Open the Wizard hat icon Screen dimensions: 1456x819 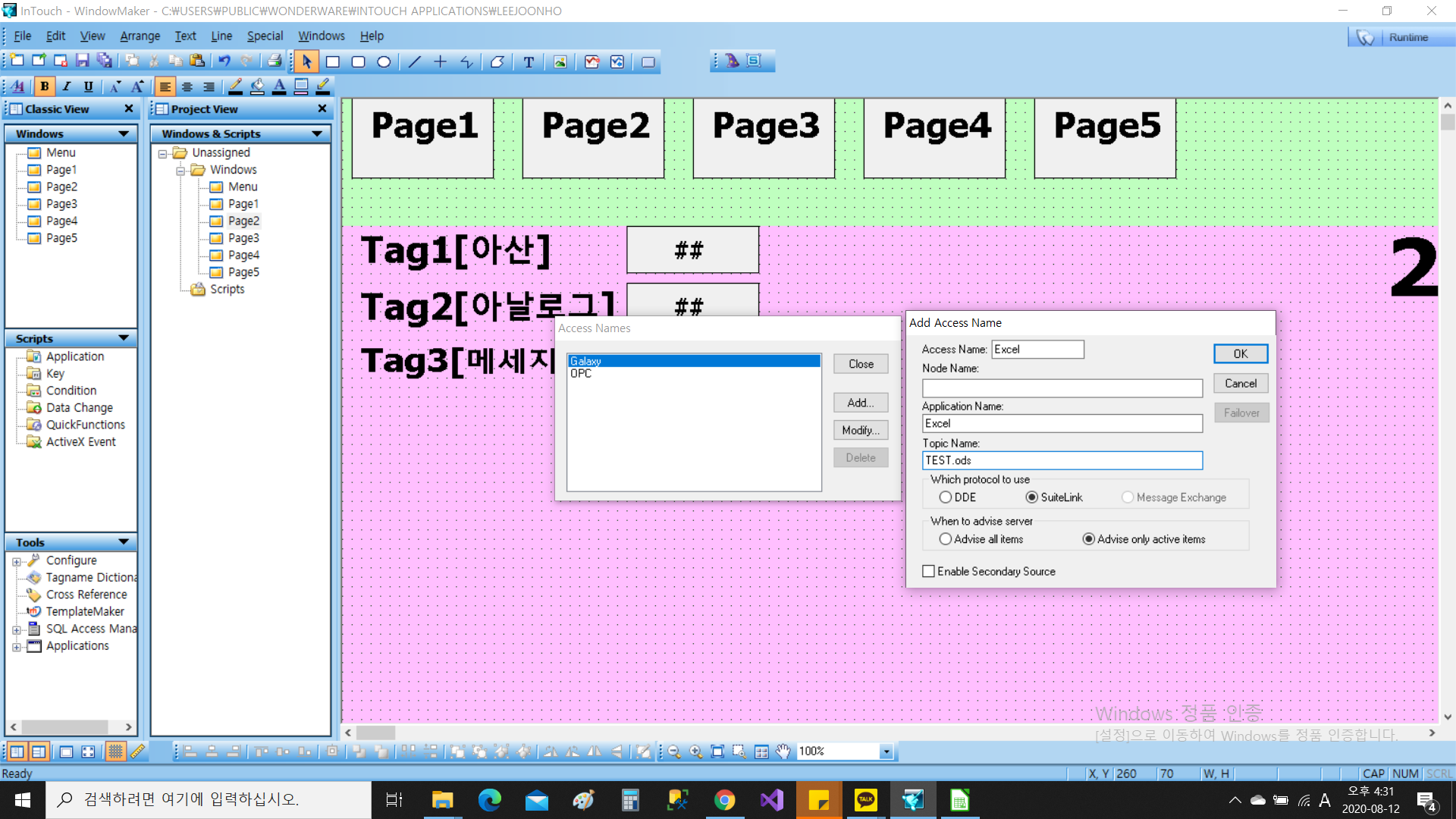click(732, 61)
